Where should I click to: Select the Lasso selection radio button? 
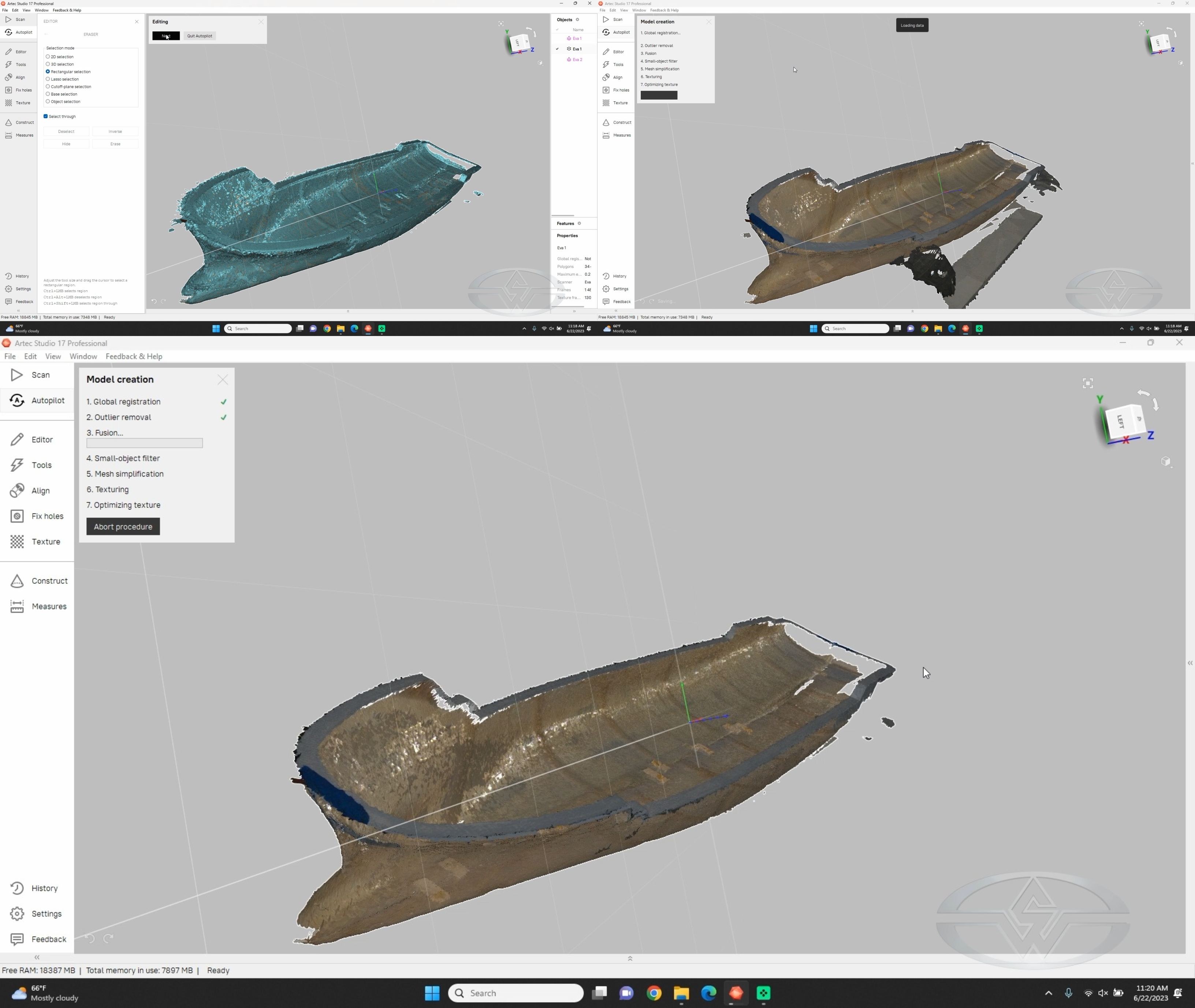tap(48, 79)
